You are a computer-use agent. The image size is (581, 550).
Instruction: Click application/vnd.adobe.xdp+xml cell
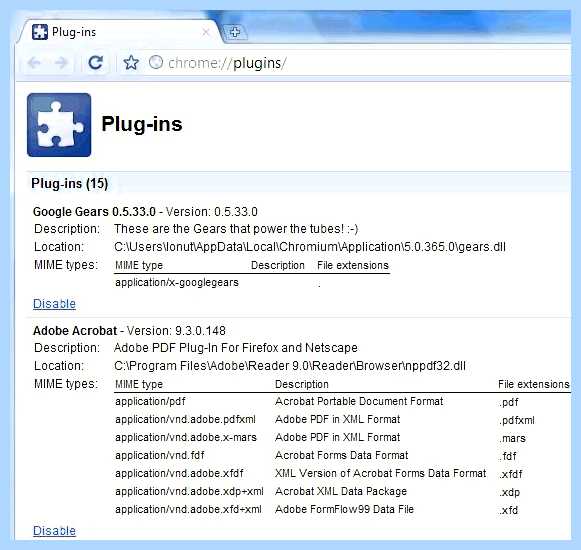(x=189, y=491)
